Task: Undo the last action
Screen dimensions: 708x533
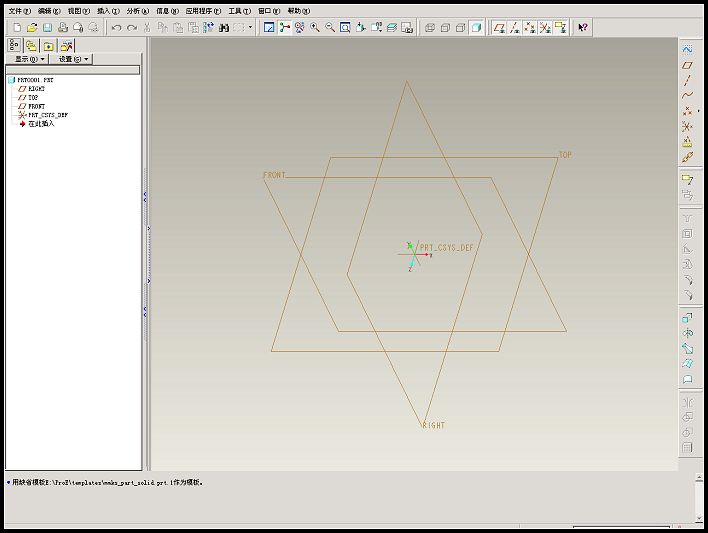Action: pyautogui.click(x=116, y=28)
